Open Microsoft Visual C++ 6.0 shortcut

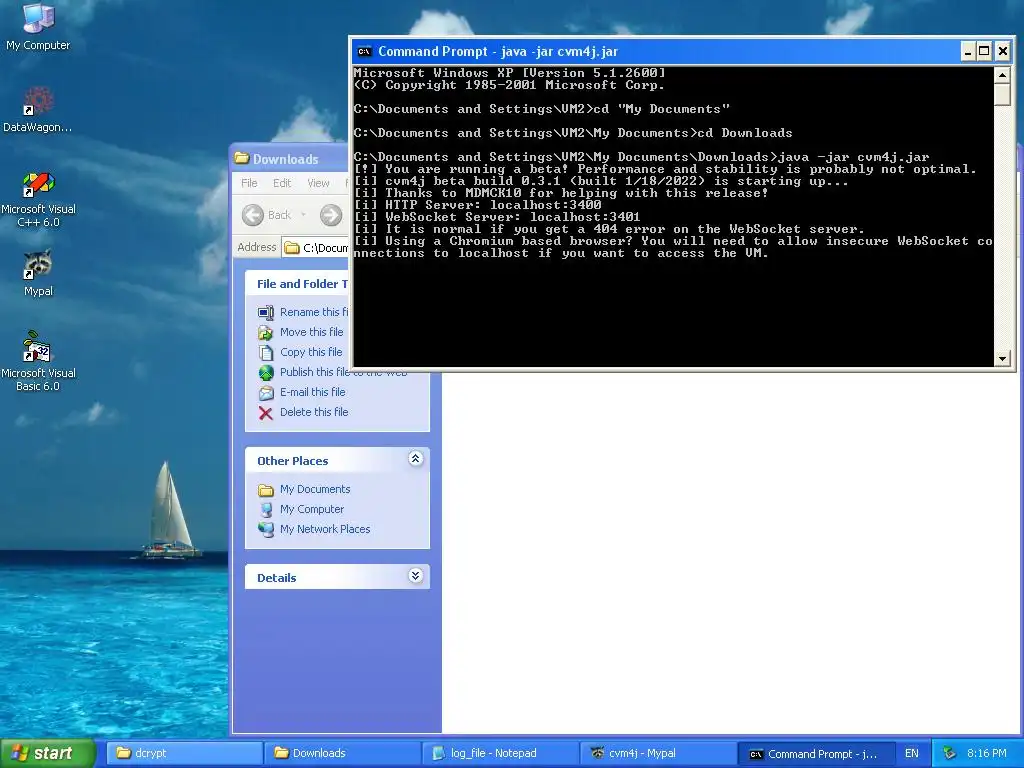click(x=38, y=199)
